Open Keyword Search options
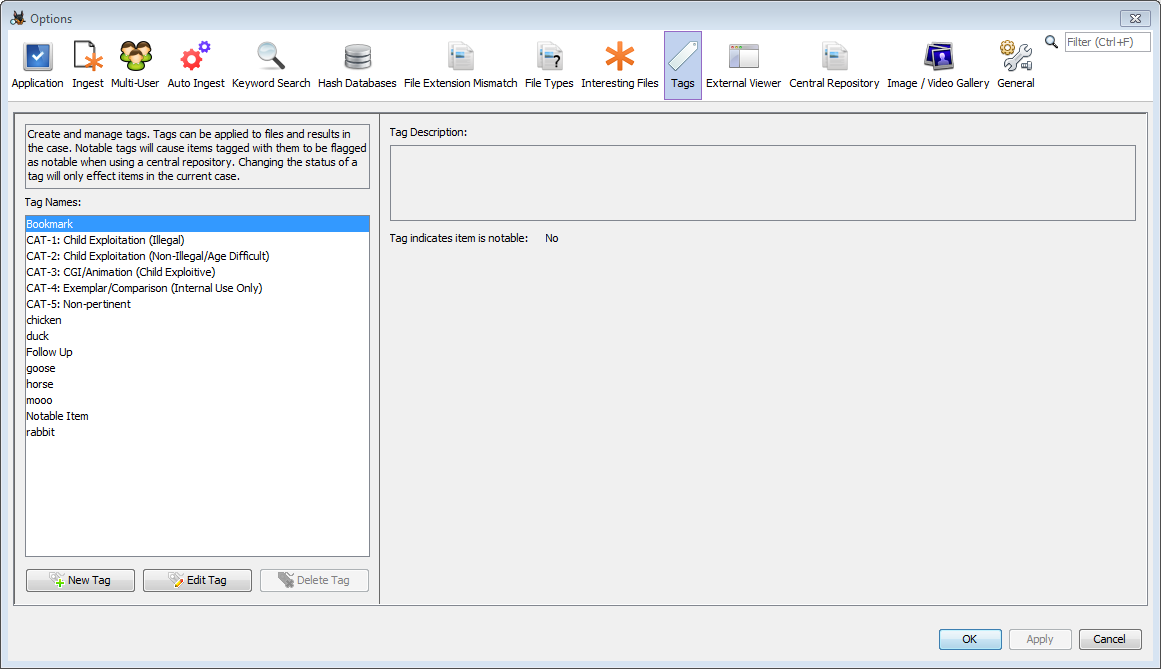 (x=271, y=66)
